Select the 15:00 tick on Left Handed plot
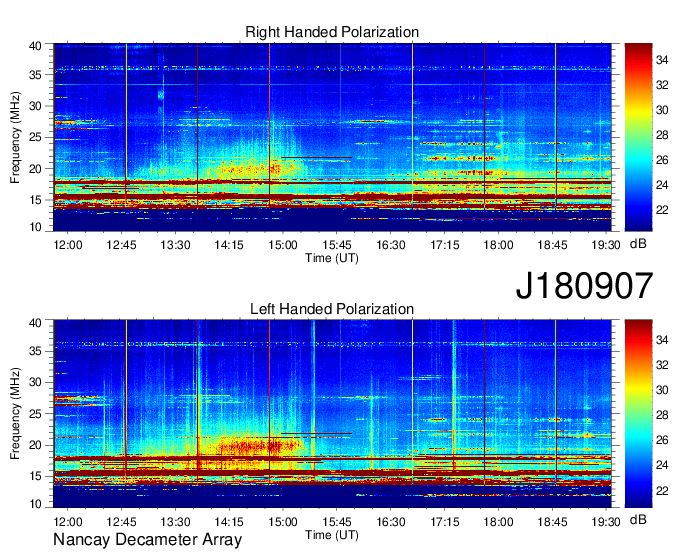This screenshot has width=680, height=552. (283, 521)
